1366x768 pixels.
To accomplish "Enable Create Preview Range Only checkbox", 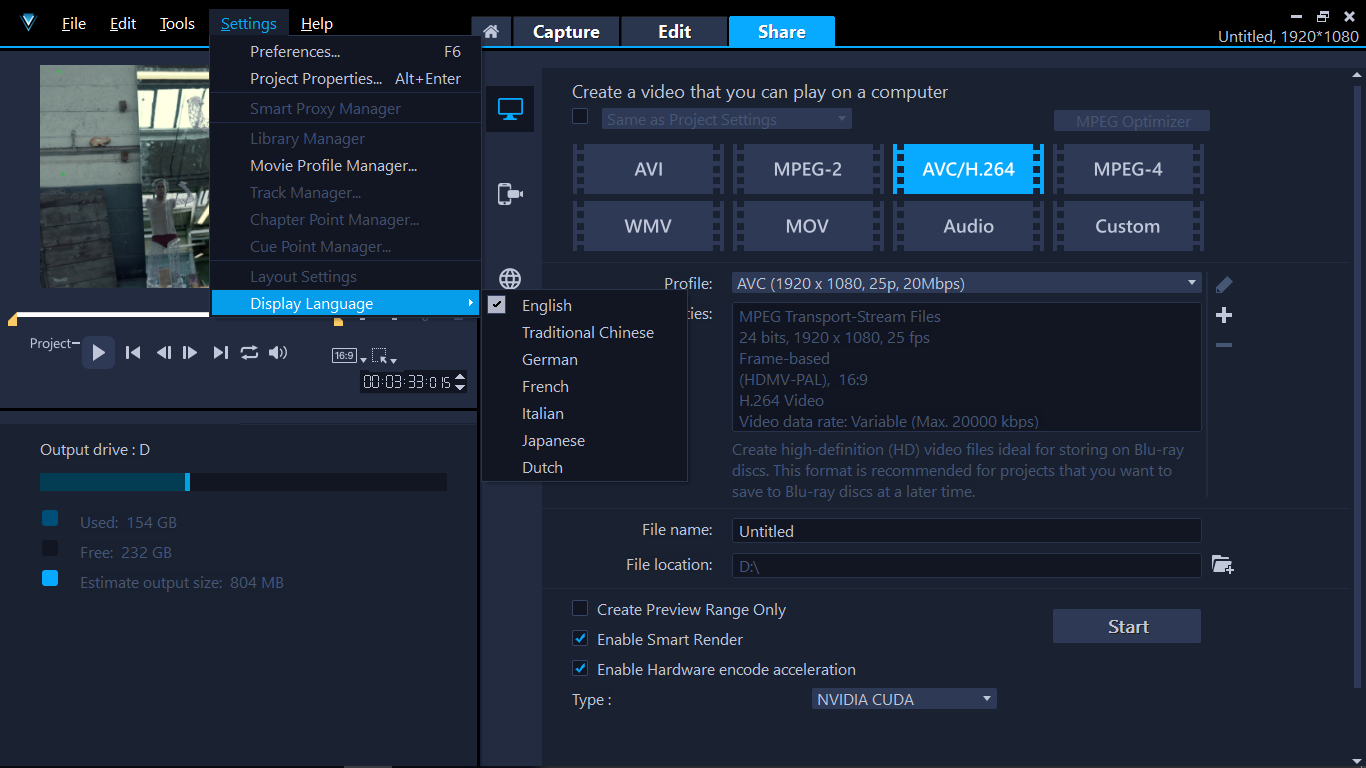I will pyautogui.click(x=580, y=609).
